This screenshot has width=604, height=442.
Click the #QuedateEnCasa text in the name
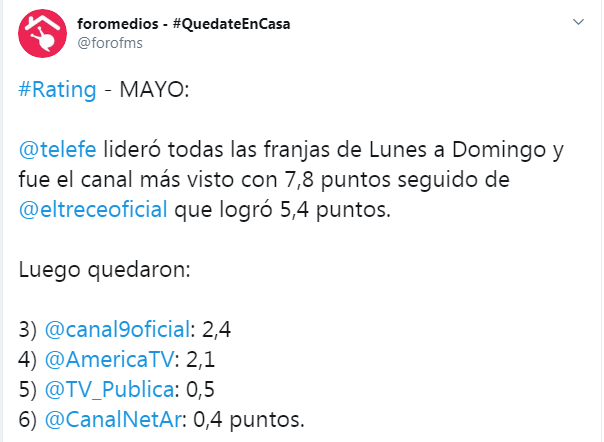pos(231,24)
